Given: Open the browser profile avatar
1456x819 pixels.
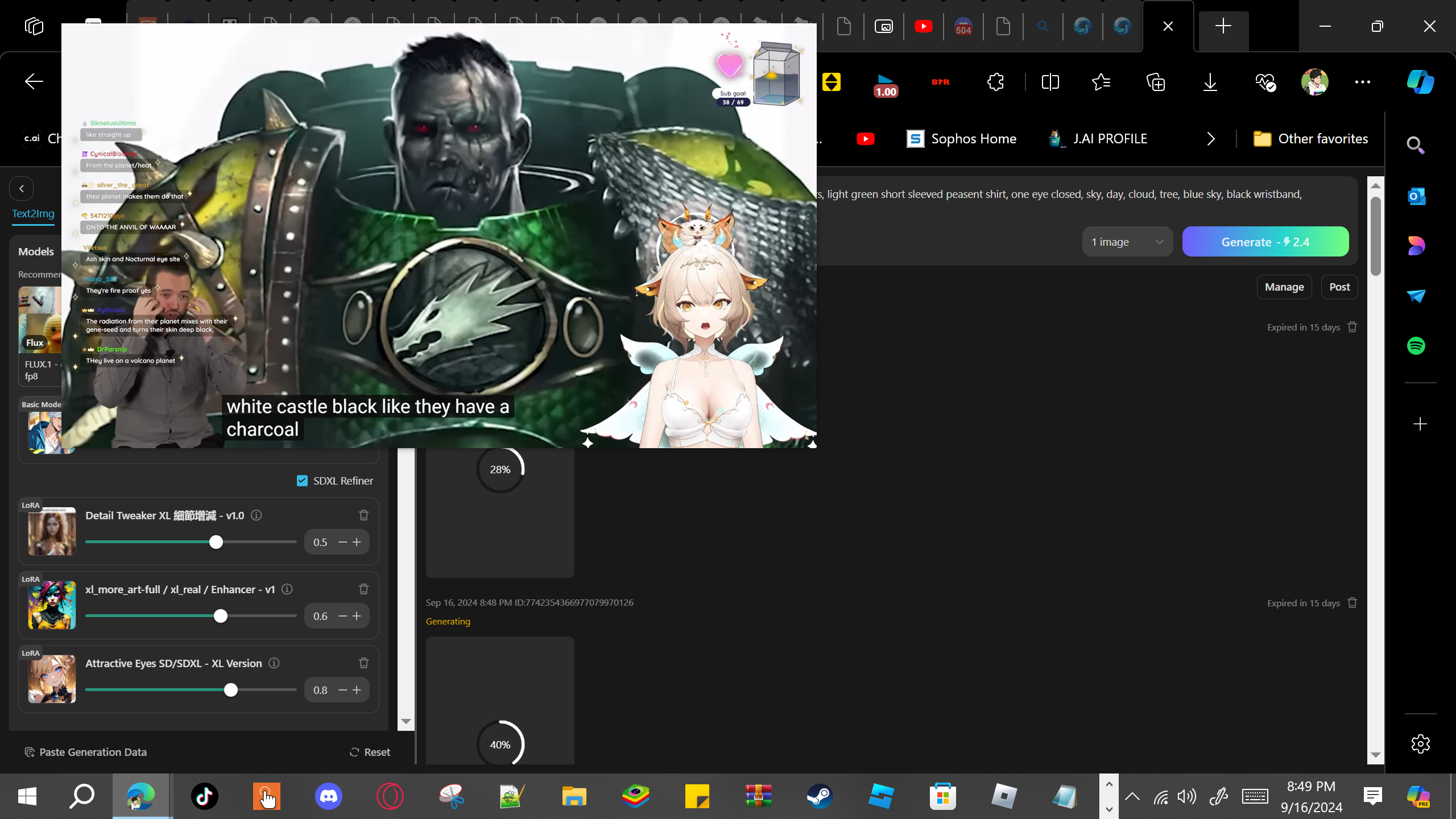Looking at the screenshot, I should click(1314, 82).
